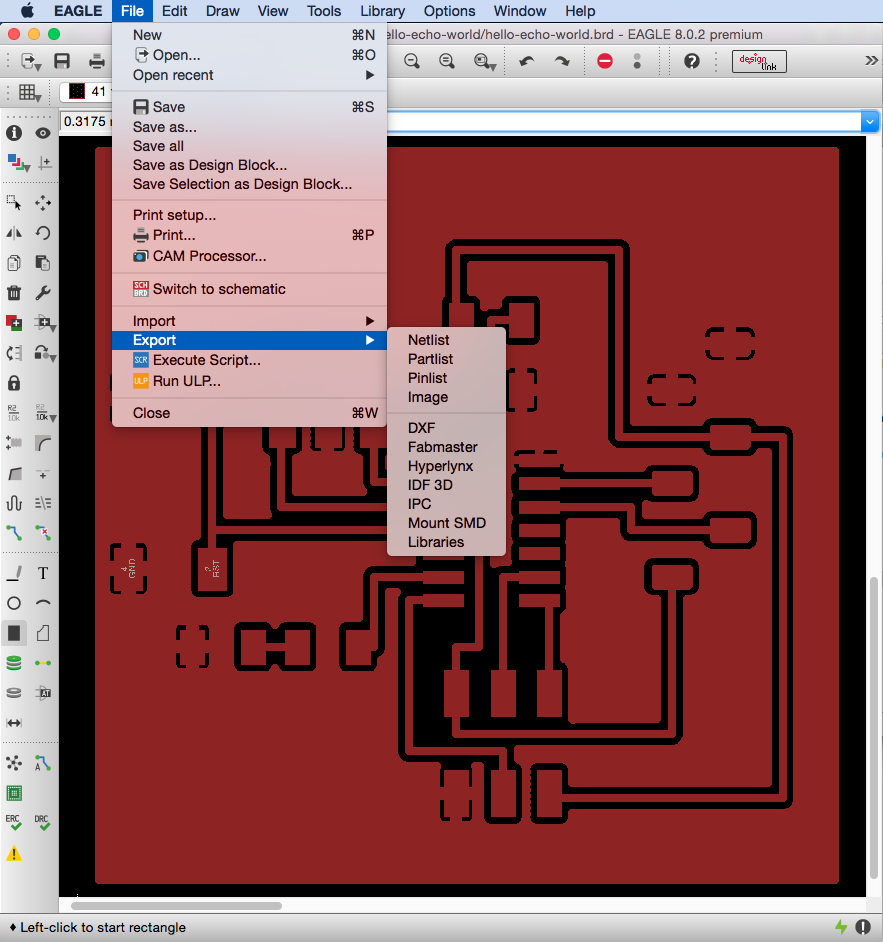Run the Autorouter tool
The height and width of the screenshot is (942, 883).
[x=43, y=764]
